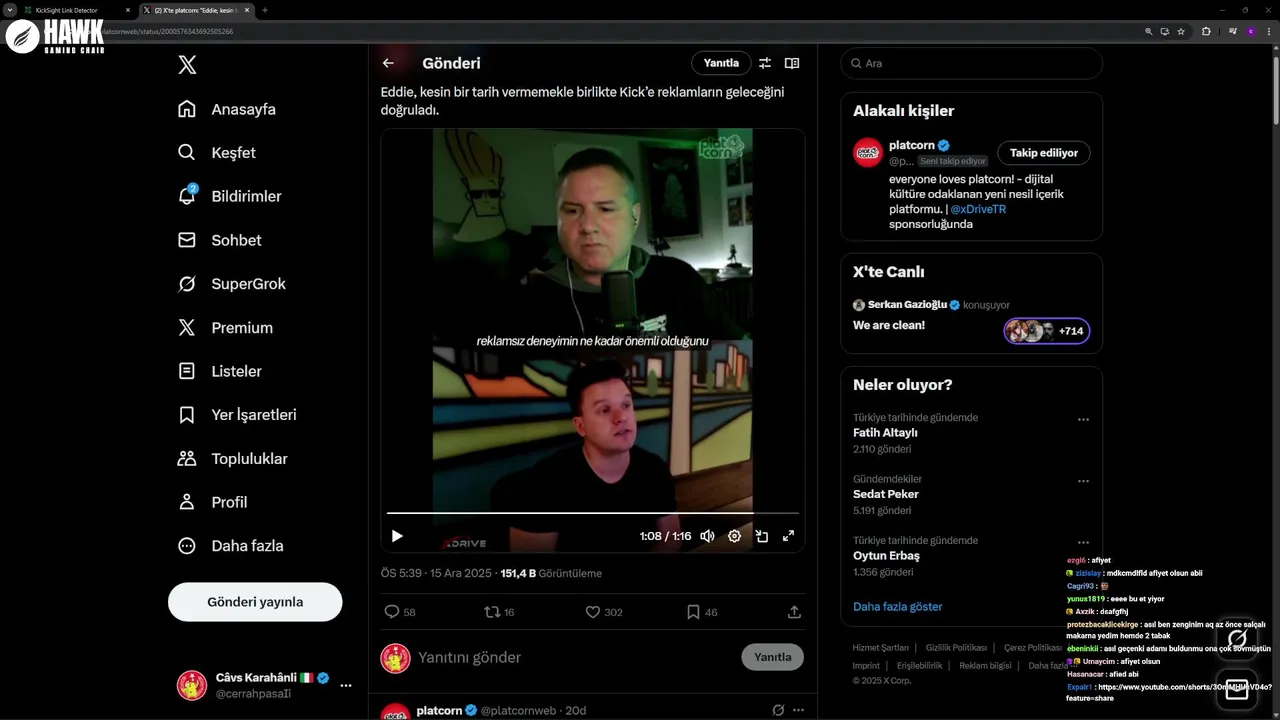The height and width of the screenshot is (720, 1280).
Task: Click the Profil person icon
Action: point(187,502)
